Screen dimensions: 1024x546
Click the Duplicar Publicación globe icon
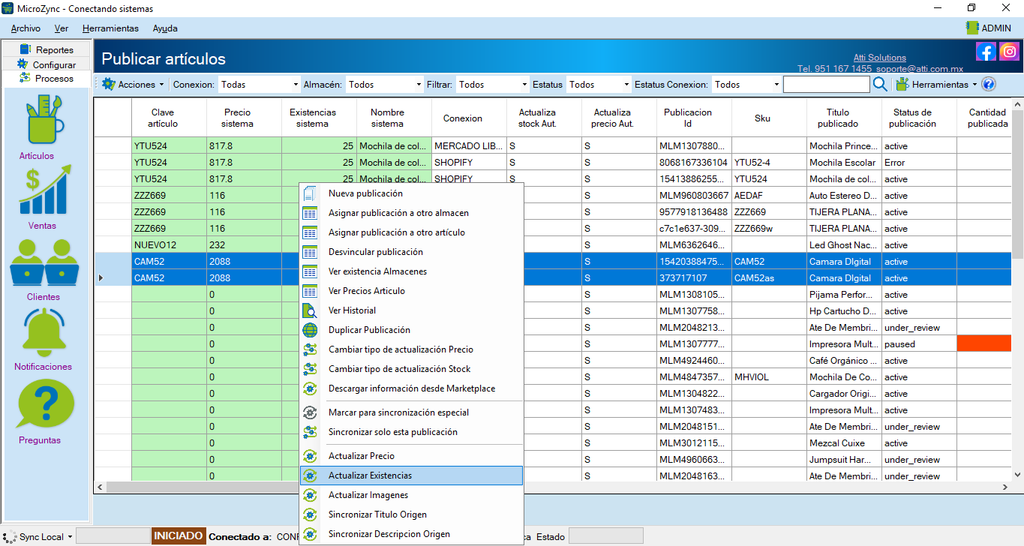coord(310,330)
